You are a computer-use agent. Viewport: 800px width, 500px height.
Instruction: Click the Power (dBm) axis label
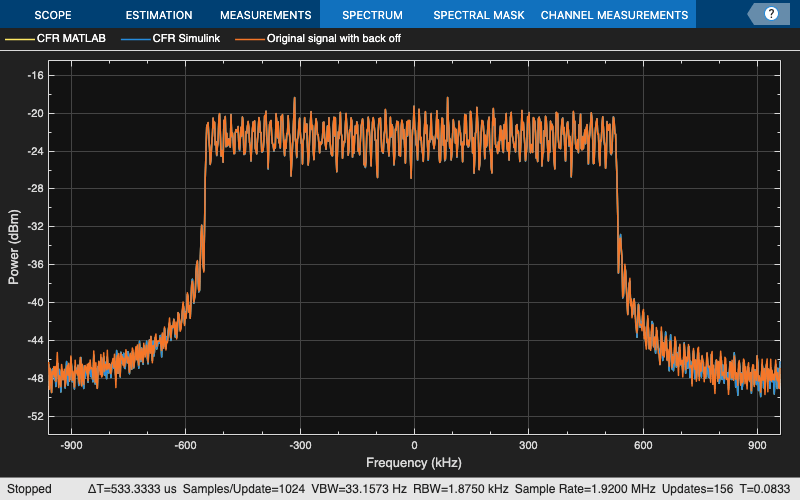coord(14,247)
